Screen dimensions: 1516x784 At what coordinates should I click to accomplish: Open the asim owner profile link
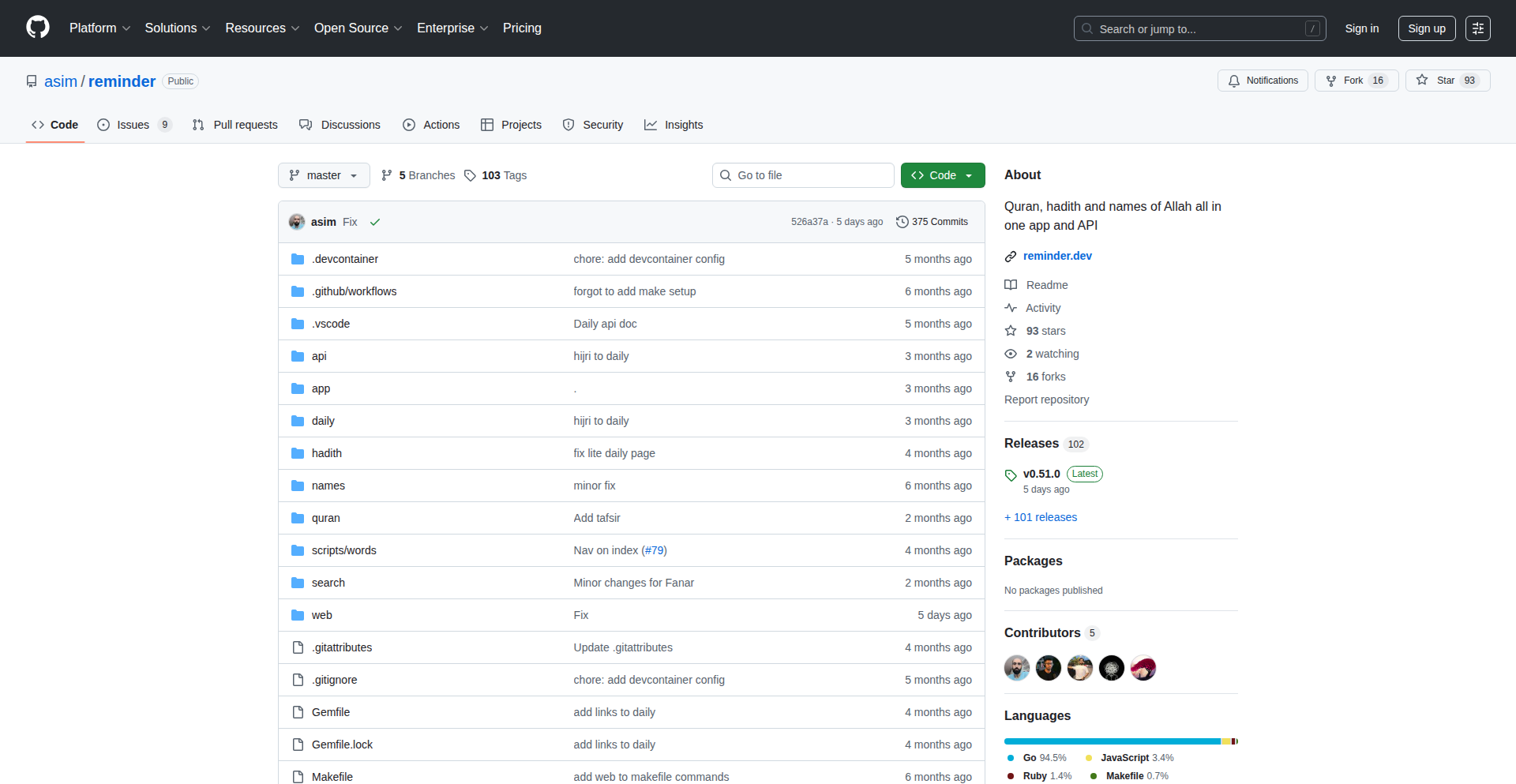pos(61,81)
